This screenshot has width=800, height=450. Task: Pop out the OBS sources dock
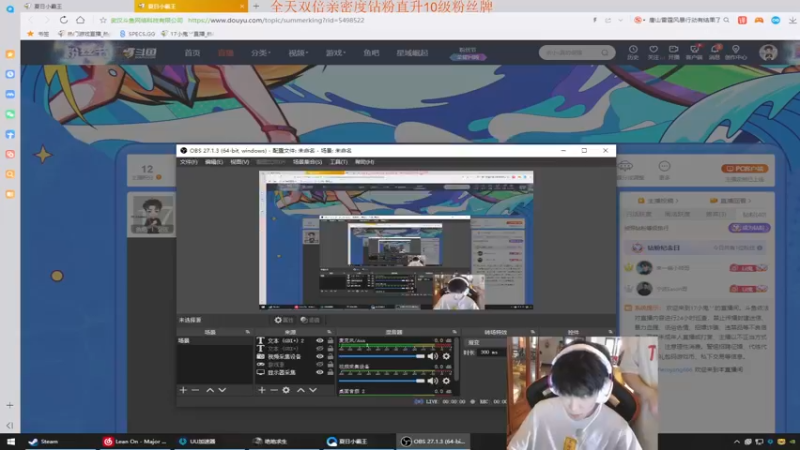(329, 332)
